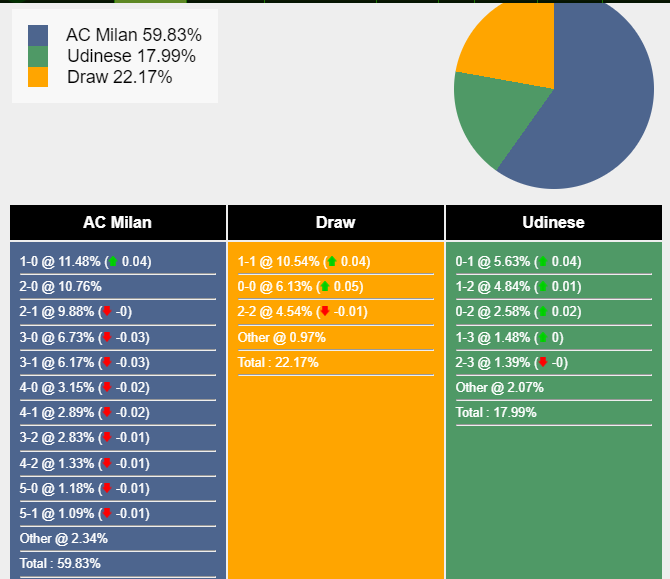Click the green up arrow beside 0-0 draw

[x=324, y=287]
